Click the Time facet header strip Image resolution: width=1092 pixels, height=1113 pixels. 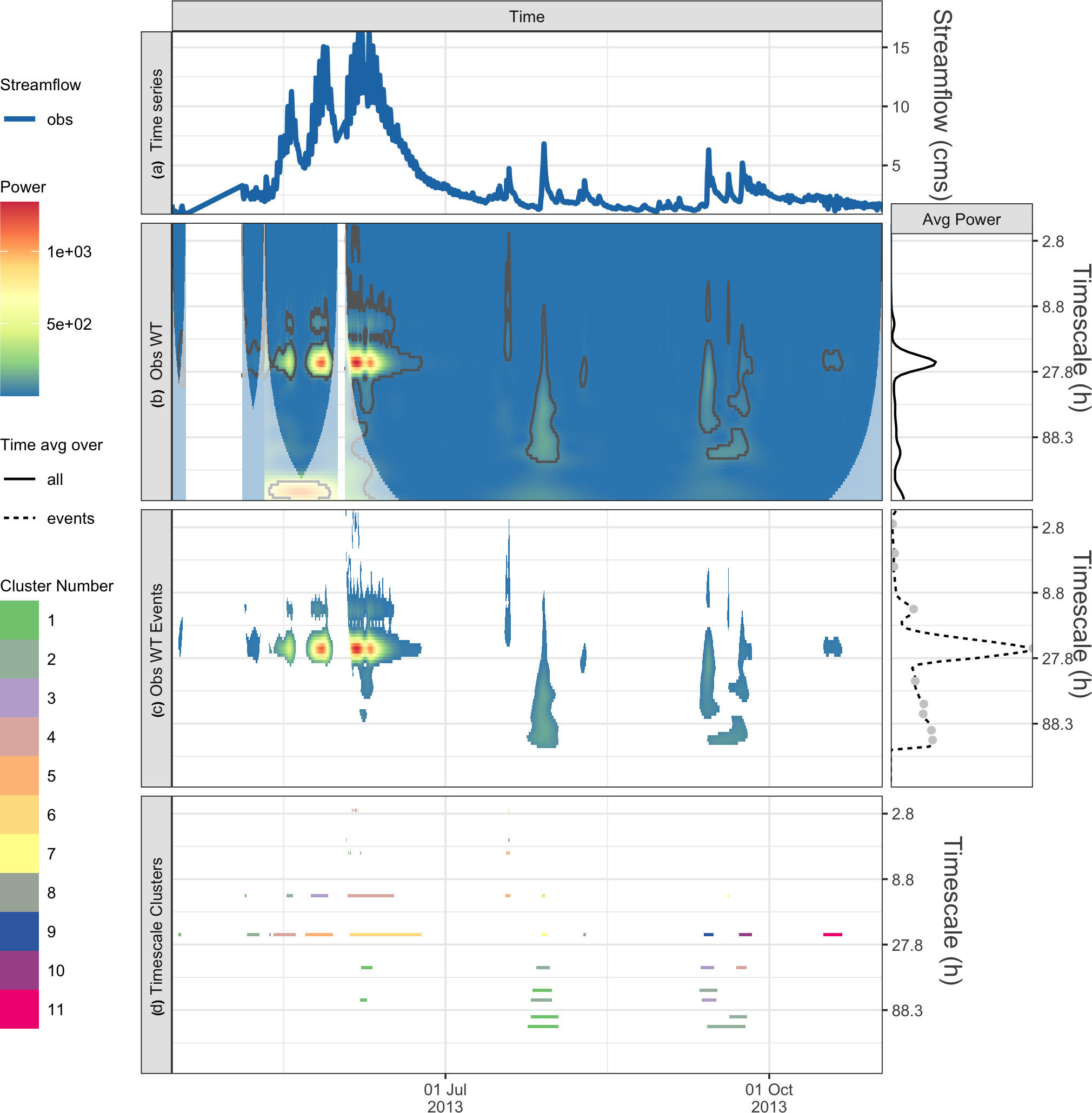(527, 16)
